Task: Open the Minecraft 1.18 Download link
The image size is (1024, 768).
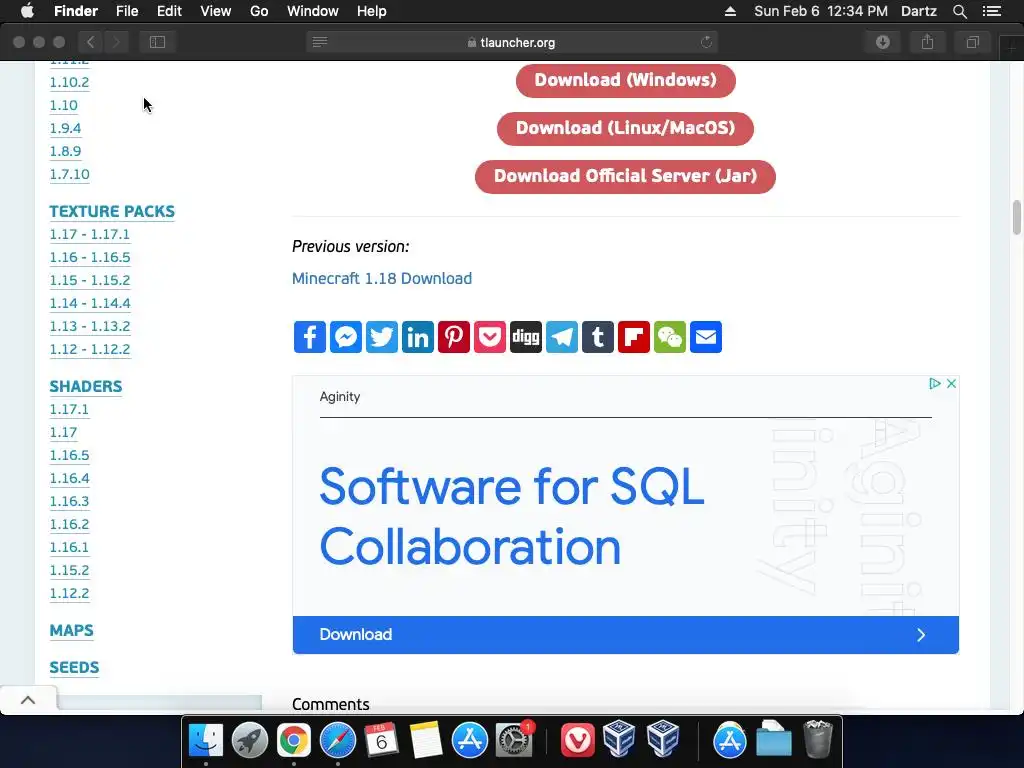Action: (381, 278)
